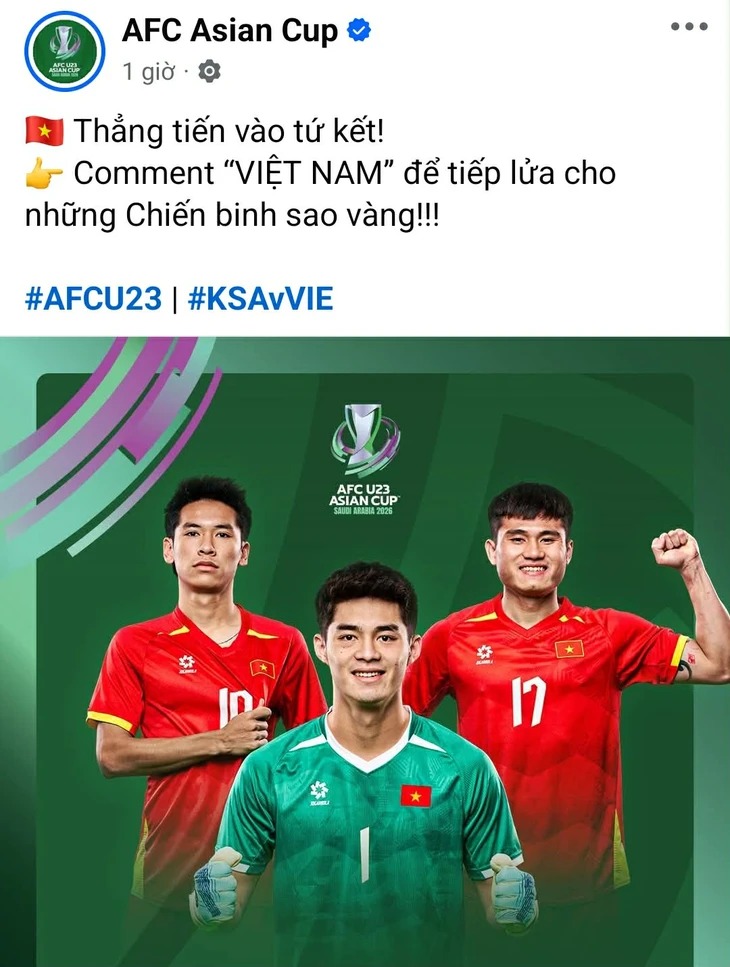Click the Vietnam flag emoji in post
Screen dimensions: 730x967
tap(44, 131)
